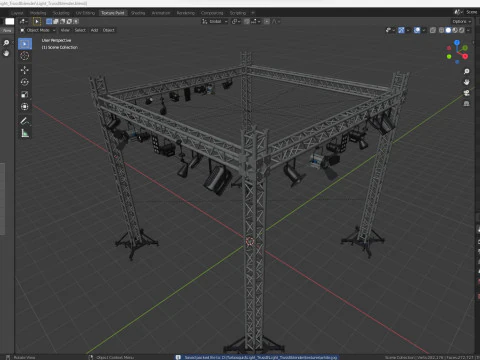Open the Object Mode dropdown
480x360 pixels.
(x=38, y=30)
